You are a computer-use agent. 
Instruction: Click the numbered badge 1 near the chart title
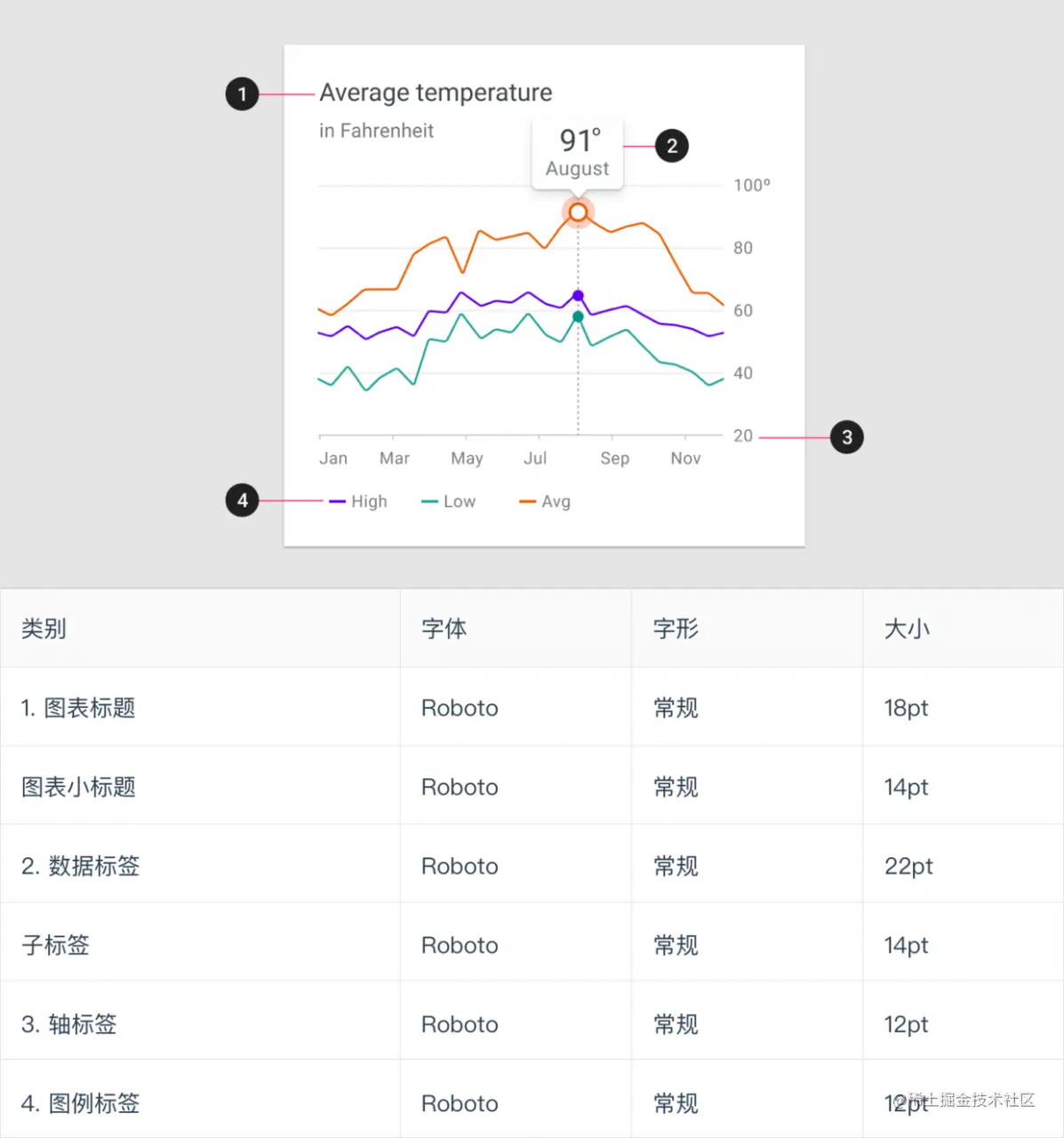pyautogui.click(x=242, y=94)
